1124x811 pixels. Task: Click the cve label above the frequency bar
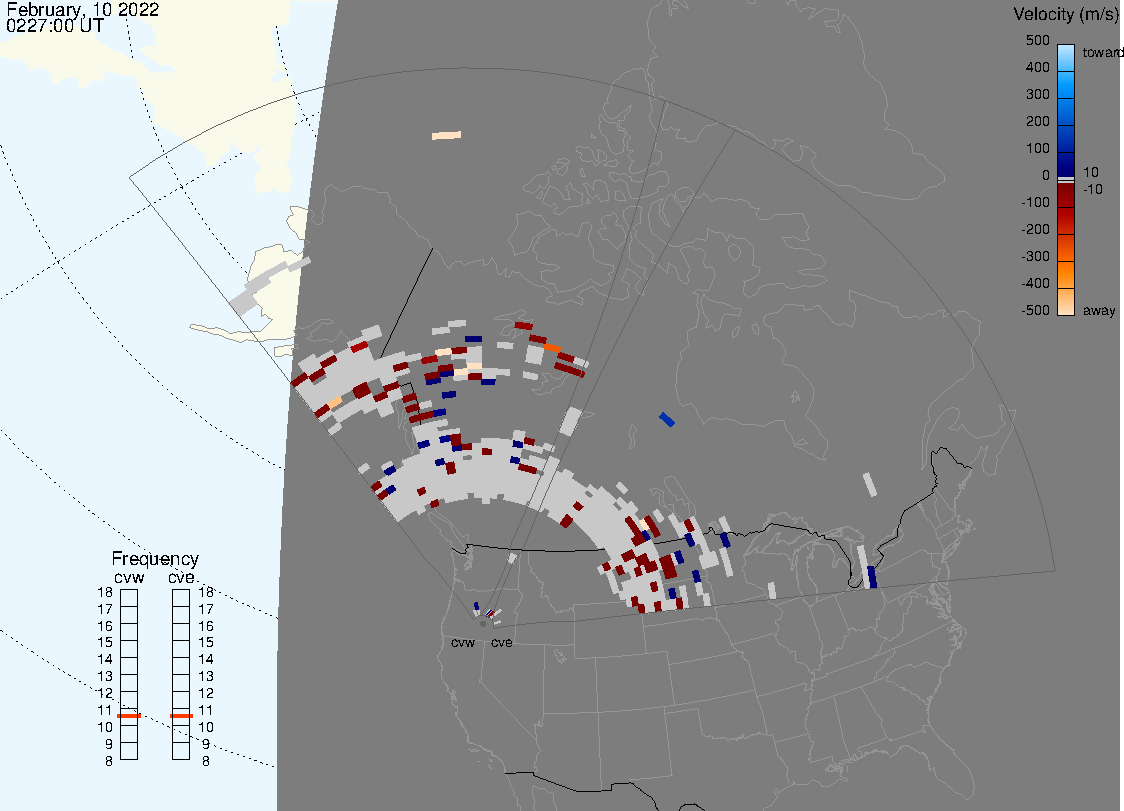click(x=181, y=578)
